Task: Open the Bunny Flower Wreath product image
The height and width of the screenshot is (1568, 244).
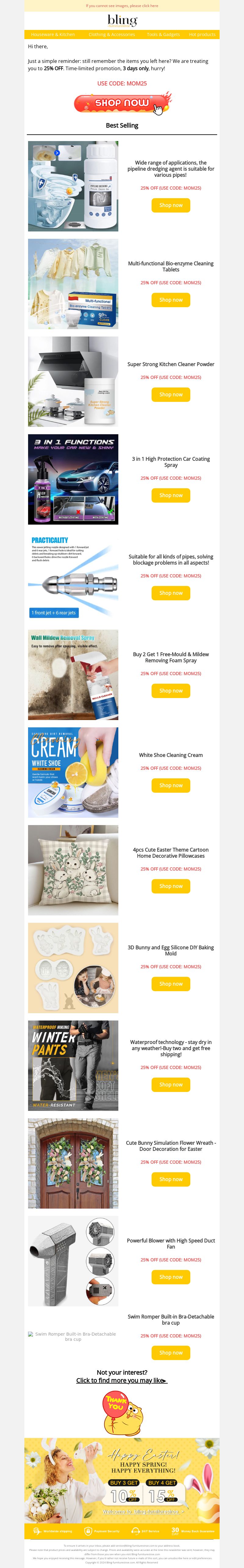Action: click(73, 1163)
